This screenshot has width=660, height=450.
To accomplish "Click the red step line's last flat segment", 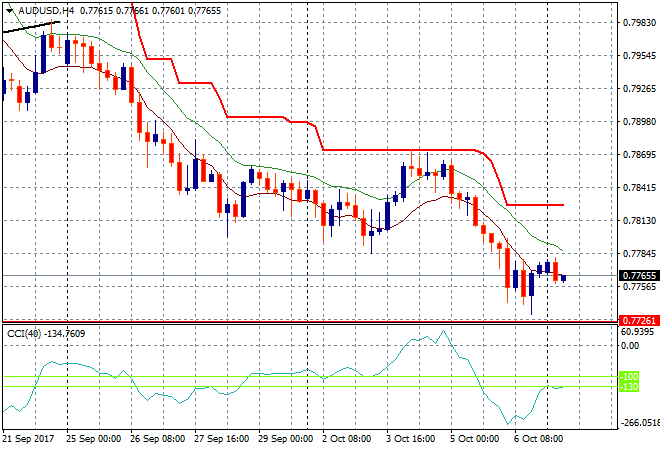I will point(535,205).
